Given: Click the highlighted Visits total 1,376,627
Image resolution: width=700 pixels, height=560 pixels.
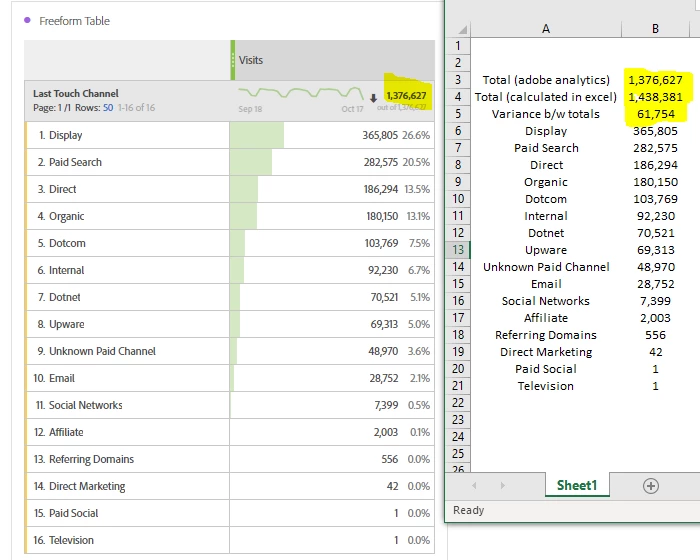Looking at the screenshot, I should (x=405, y=96).
